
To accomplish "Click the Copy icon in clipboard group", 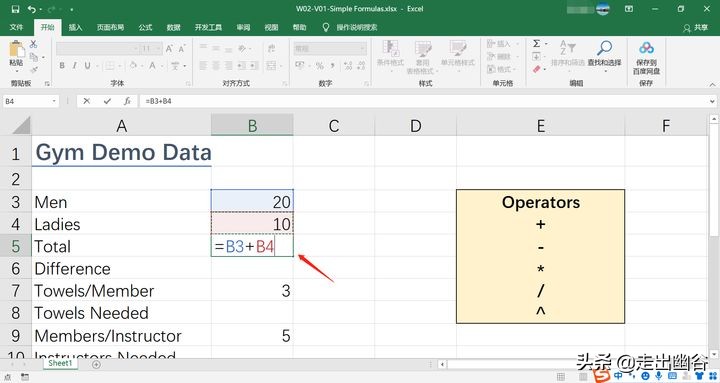I will click(34, 57).
